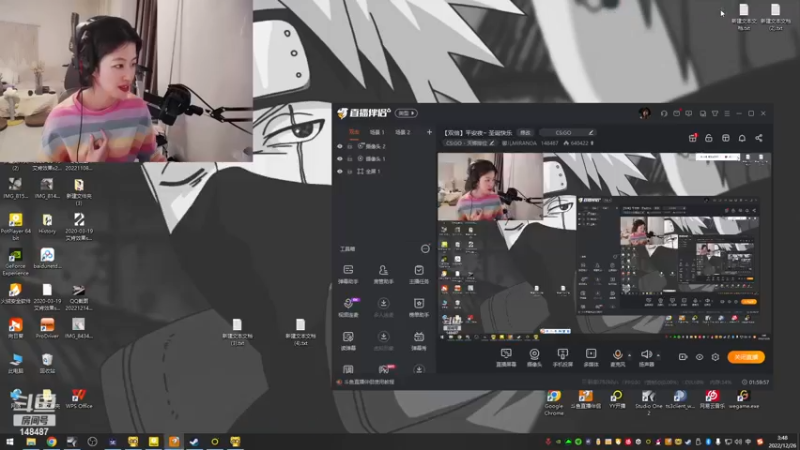Open the notification bell icon

pyautogui.click(x=742, y=138)
